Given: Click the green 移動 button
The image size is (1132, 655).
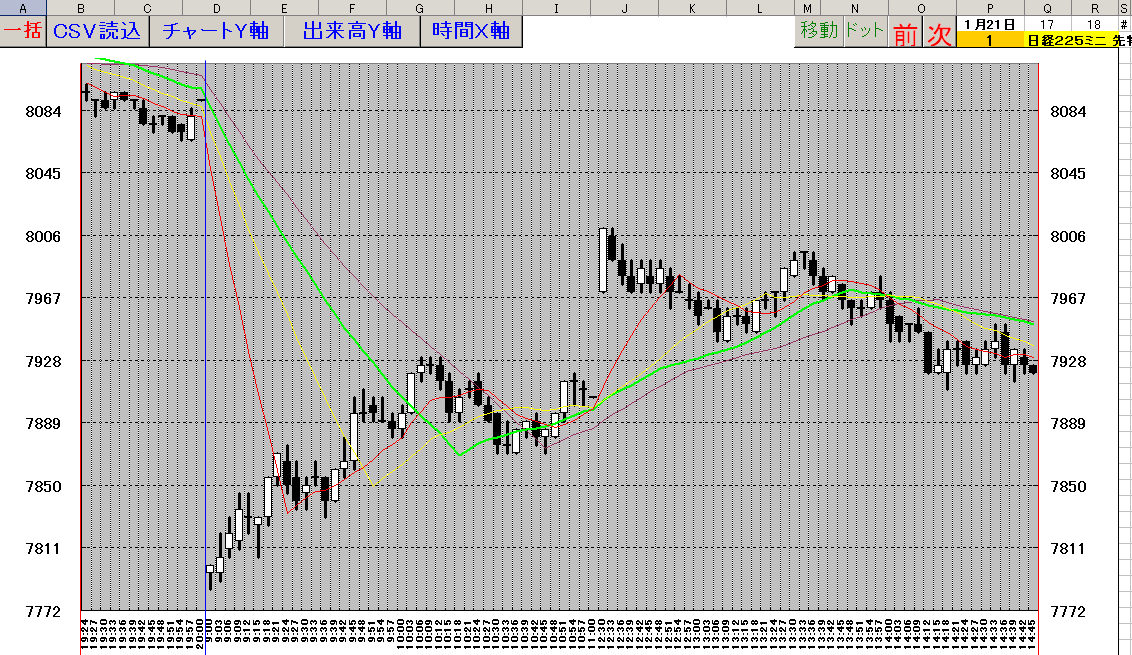Looking at the screenshot, I should click(x=819, y=32).
